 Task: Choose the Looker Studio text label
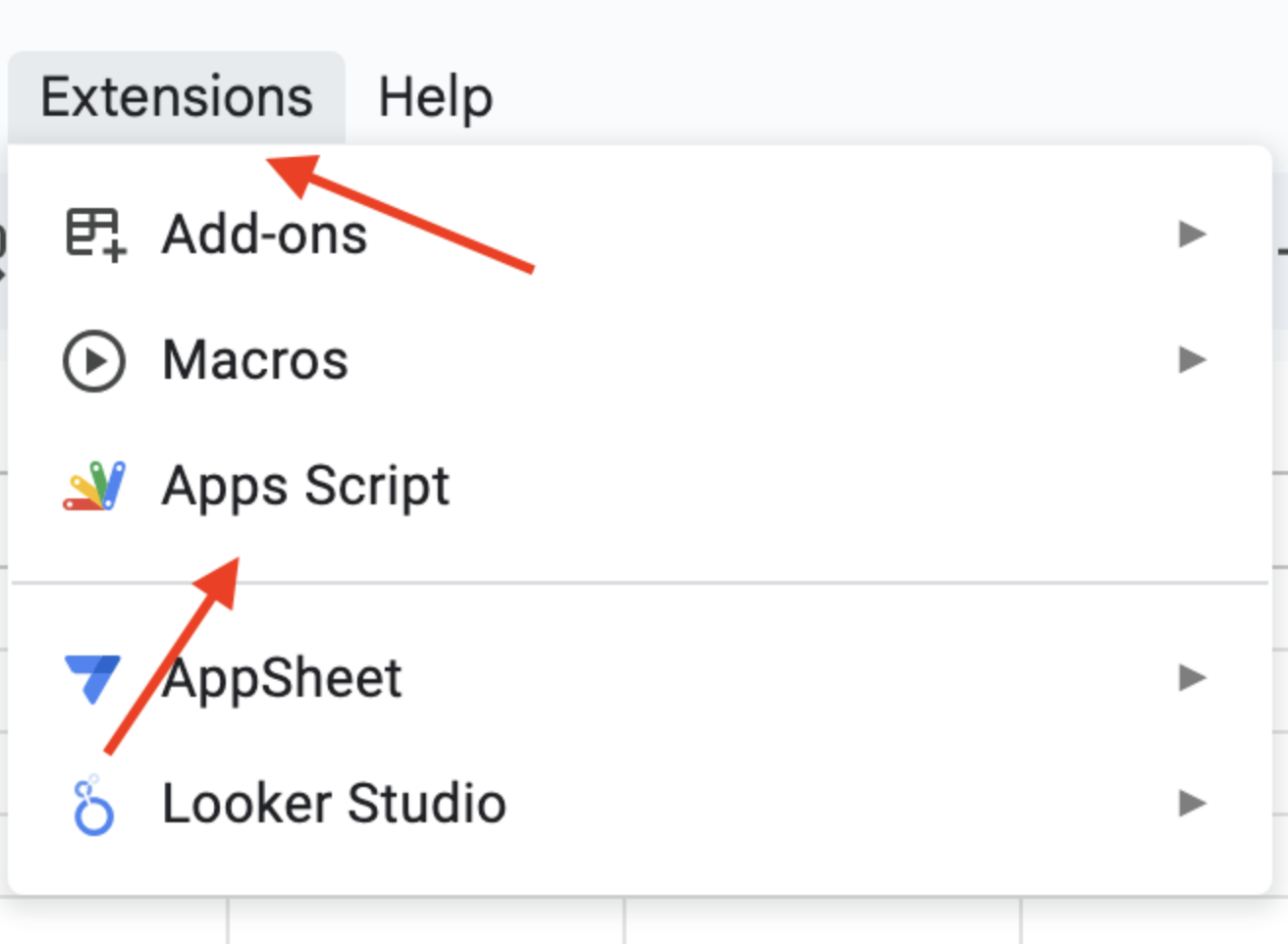(334, 804)
